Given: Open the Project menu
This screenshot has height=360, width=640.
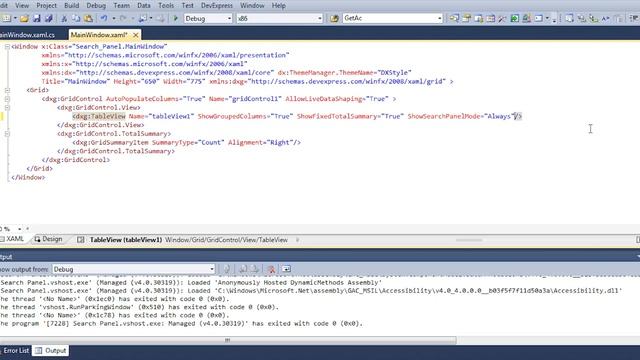Looking at the screenshot, I should click(x=47, y=6).
